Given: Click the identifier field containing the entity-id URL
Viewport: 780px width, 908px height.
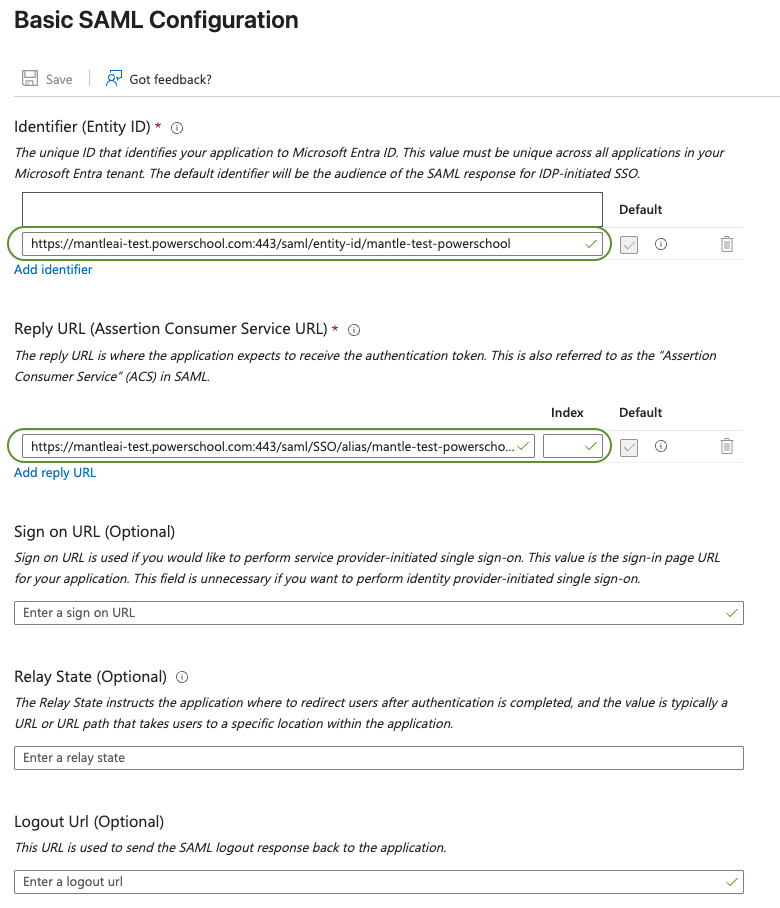Looking at the screenshot, I should (300, 244).
